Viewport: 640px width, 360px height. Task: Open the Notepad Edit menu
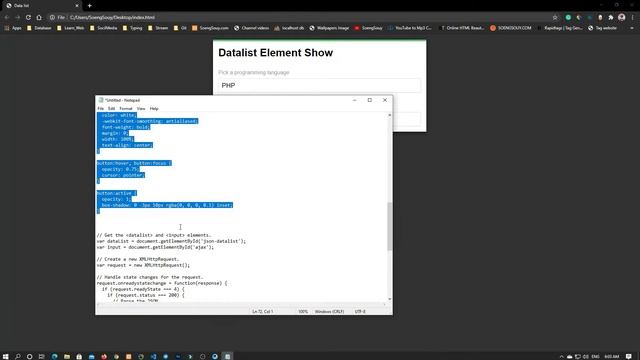111,109
